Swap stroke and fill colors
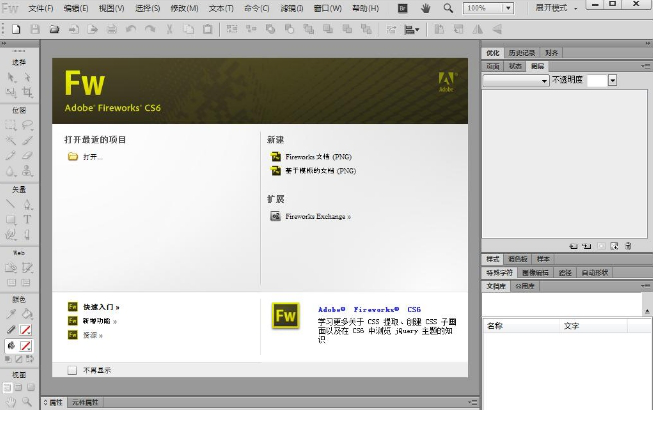Screen dimensions: 653x426 [x=30, y=359]
